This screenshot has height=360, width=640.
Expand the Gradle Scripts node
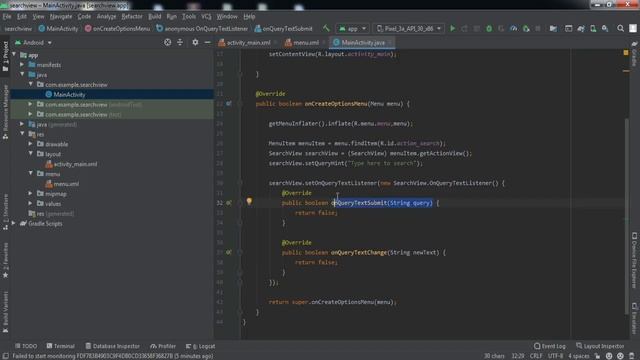(x=14, y=223)
